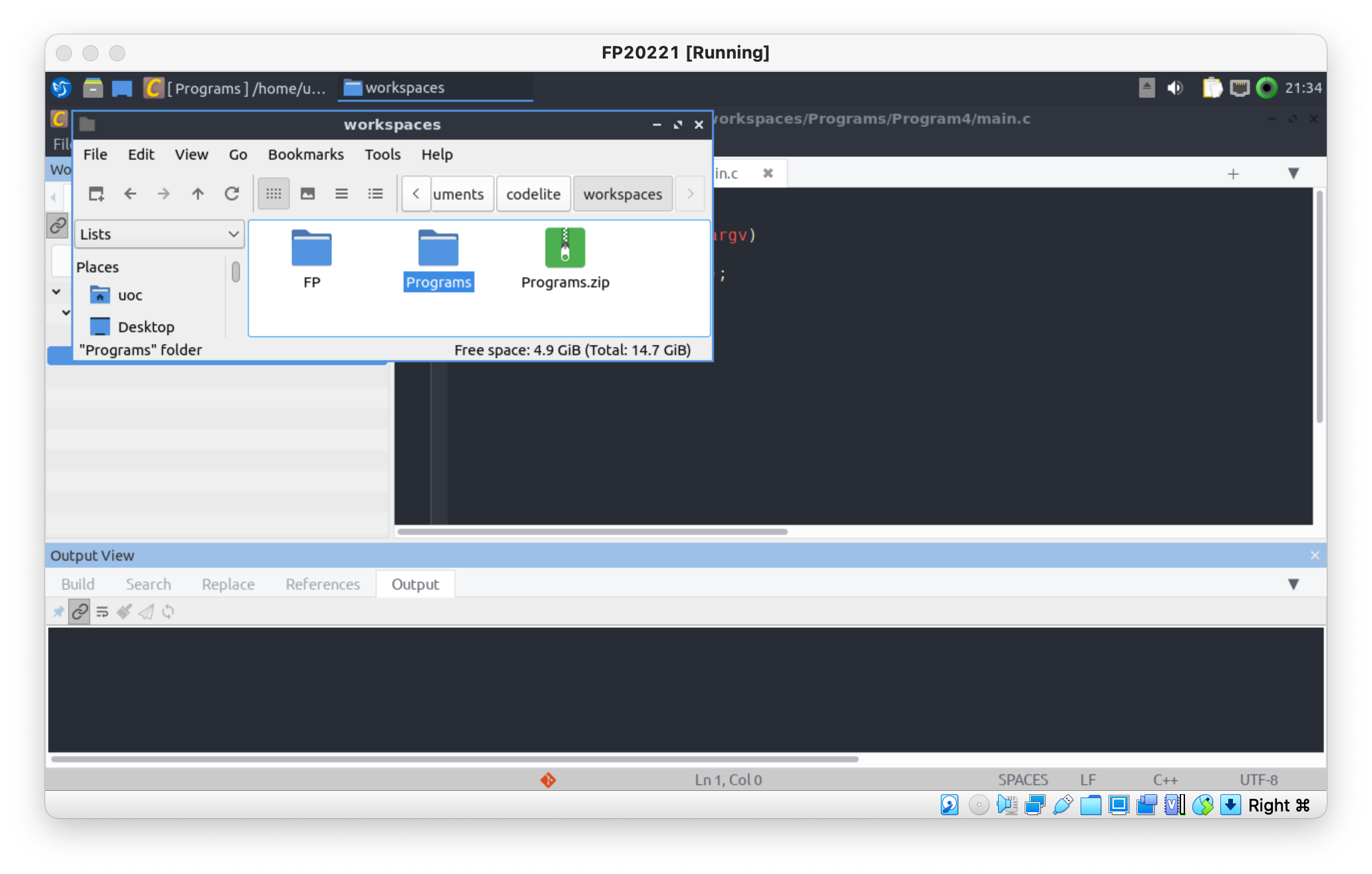
Task: Switch to detailed list view icon
Action: (375, 194)
